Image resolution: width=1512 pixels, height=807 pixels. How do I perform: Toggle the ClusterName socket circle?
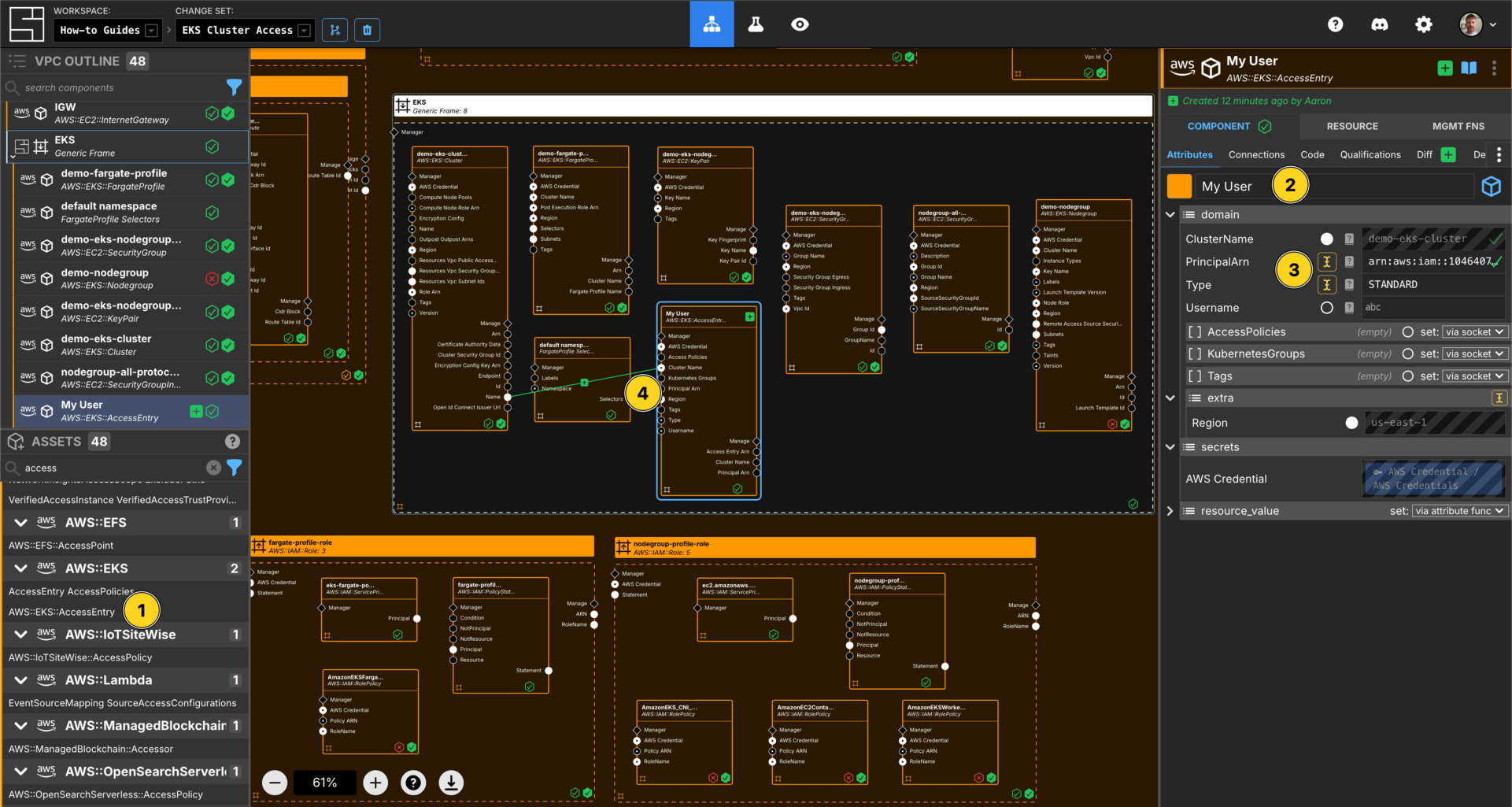pyautogui.click(x=1327, y=239)
